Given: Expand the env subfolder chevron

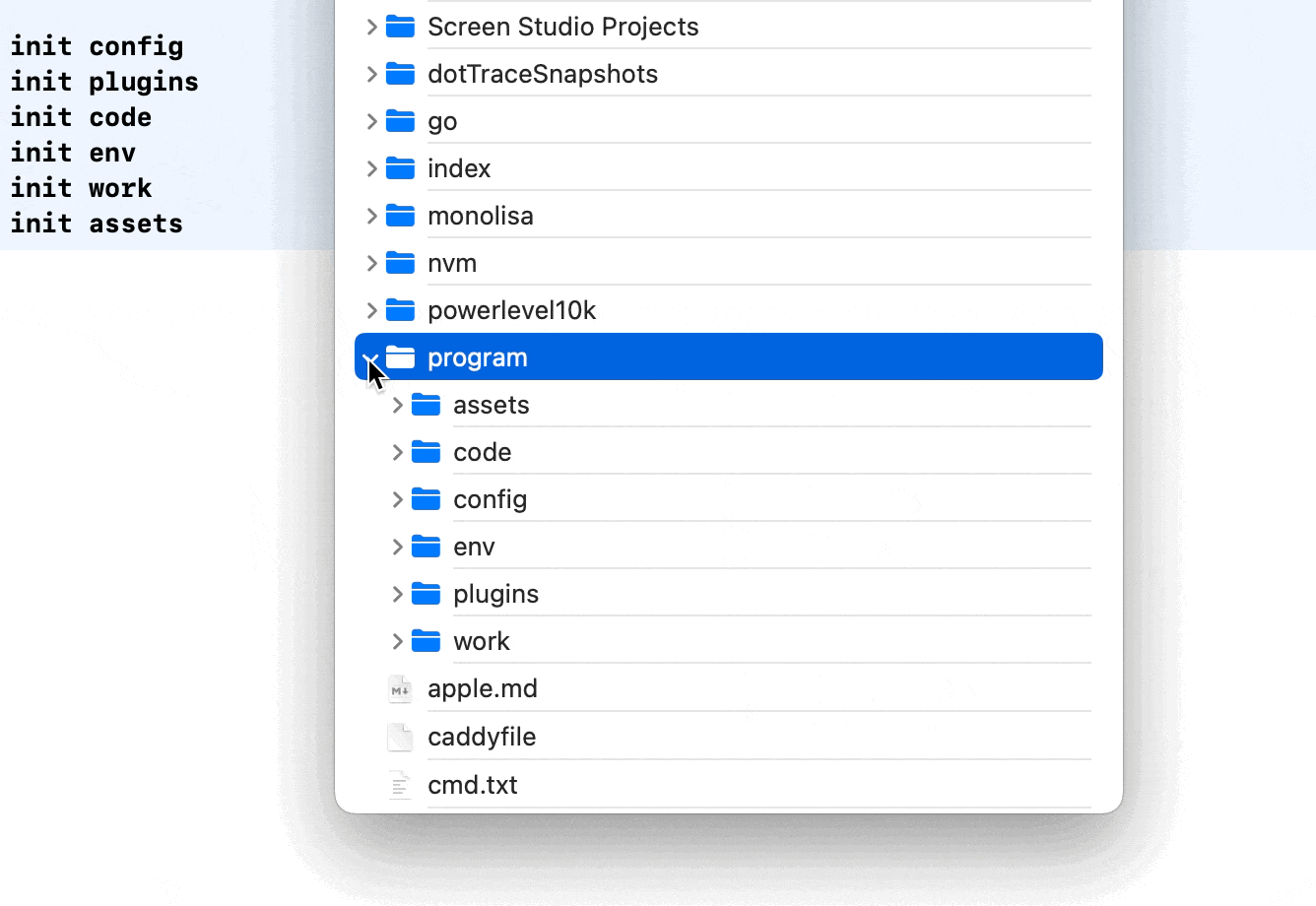Looking at the screenshot, I should [397, 547].
